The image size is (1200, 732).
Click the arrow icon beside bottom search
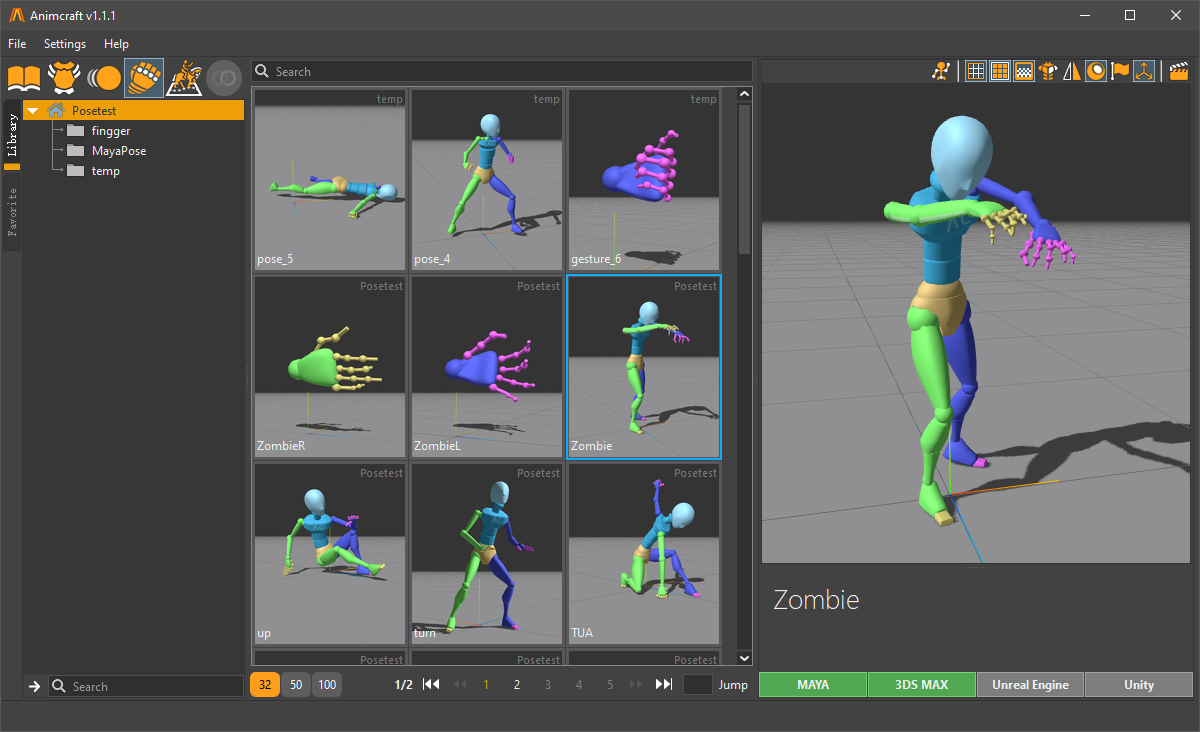34,686
